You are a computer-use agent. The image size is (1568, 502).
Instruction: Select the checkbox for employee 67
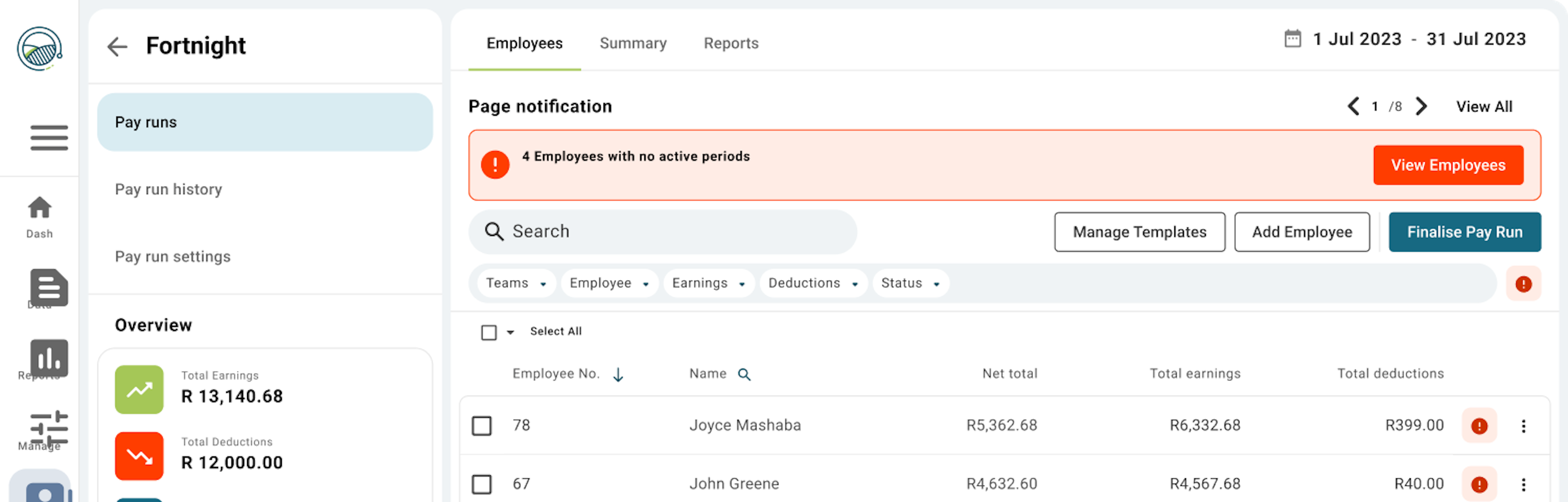(x=481, y=484)
